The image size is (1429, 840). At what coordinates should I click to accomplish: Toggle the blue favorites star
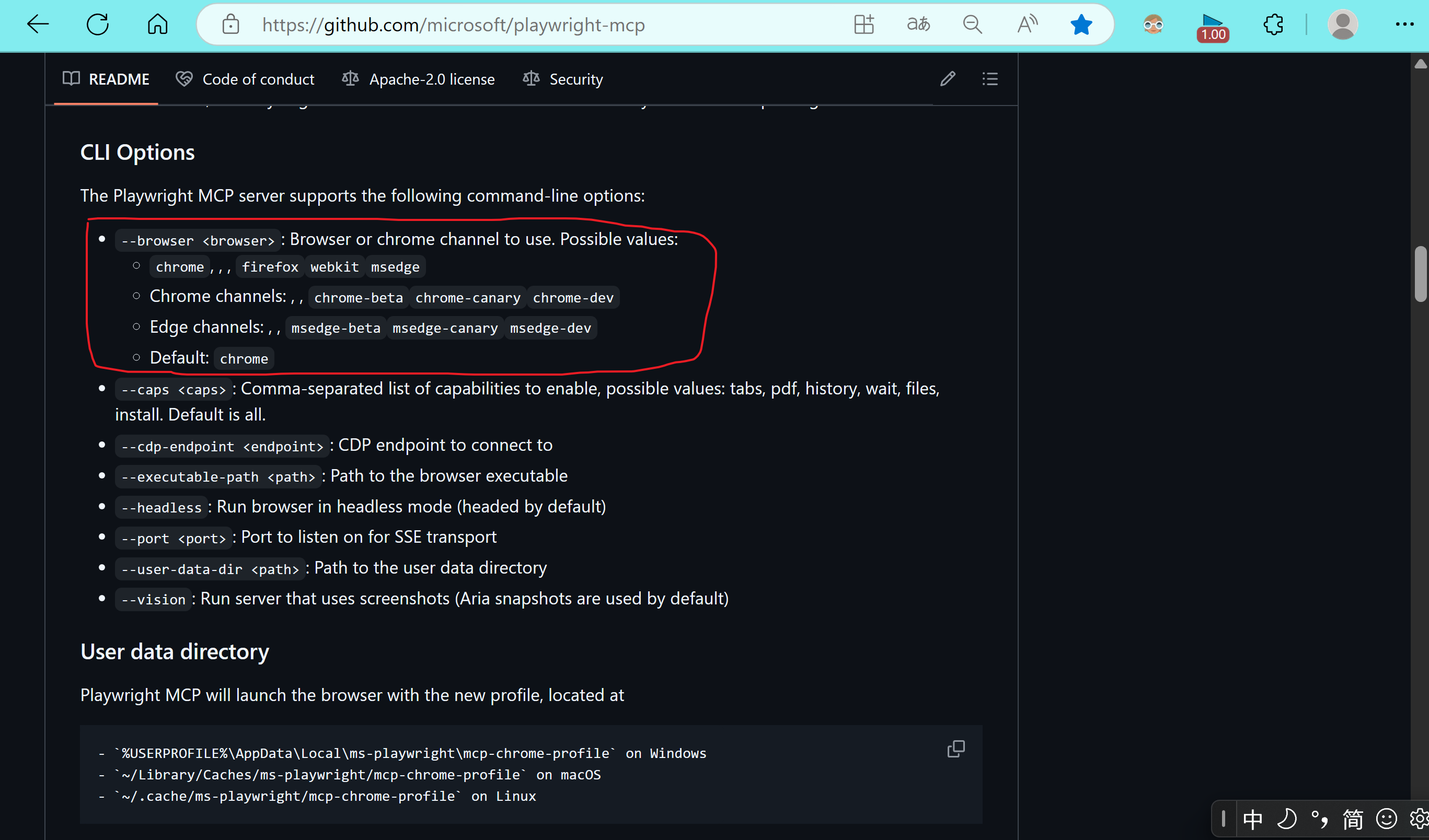[x=1081, y=25]
